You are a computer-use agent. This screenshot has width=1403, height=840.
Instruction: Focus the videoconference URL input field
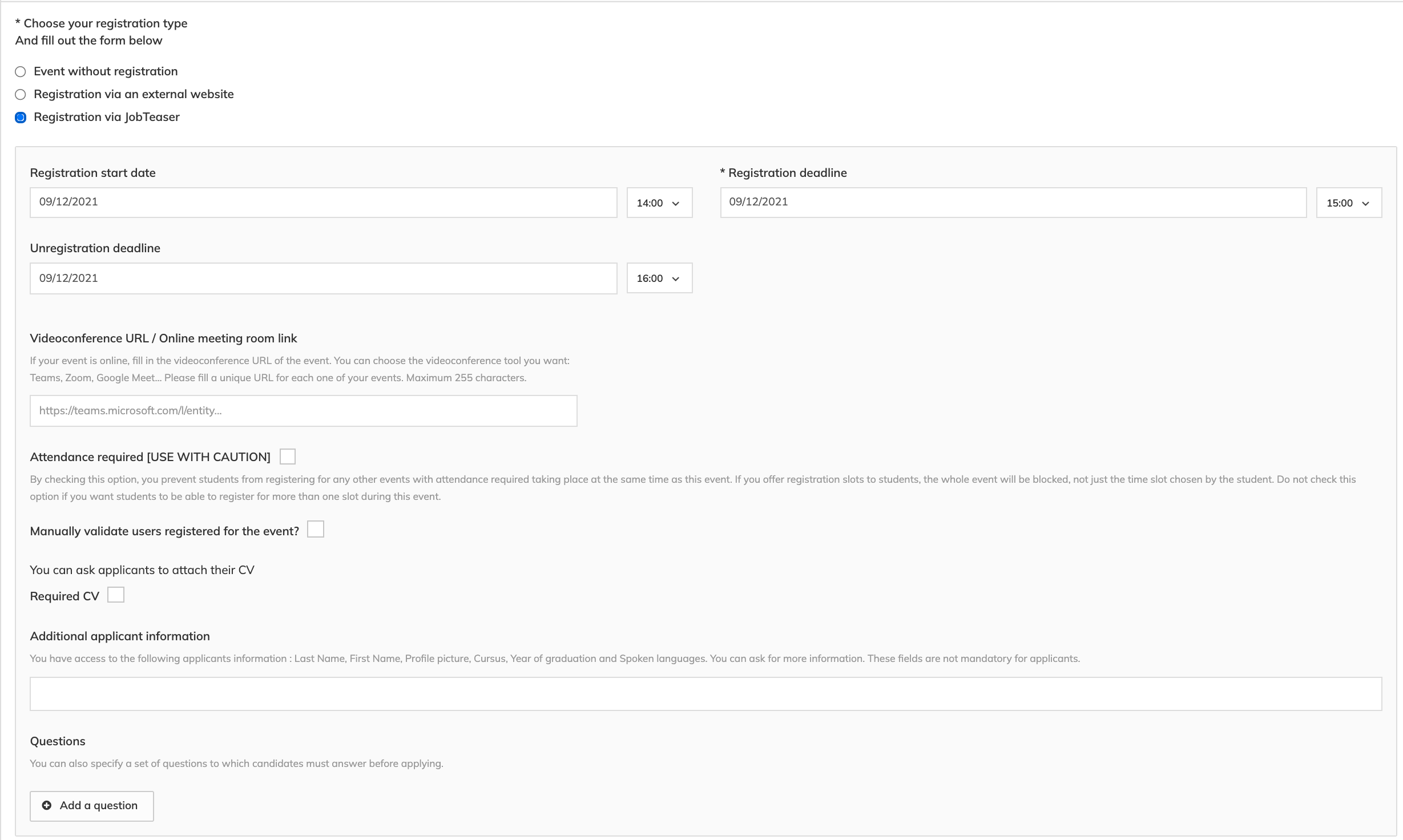pyautogui.click(x=303, y=411)
